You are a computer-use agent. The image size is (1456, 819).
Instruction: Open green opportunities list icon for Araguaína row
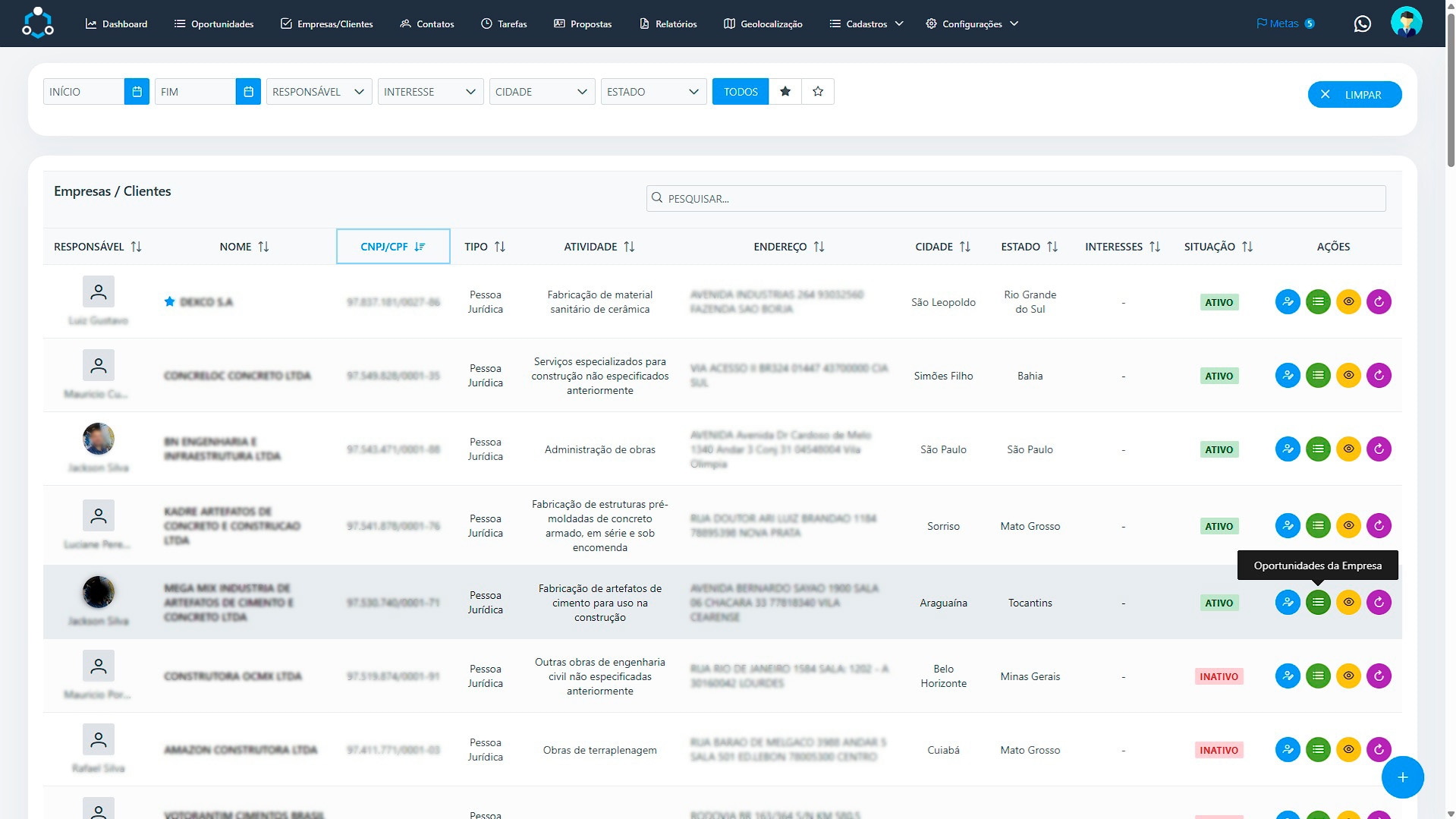(x=1318, y=603)
